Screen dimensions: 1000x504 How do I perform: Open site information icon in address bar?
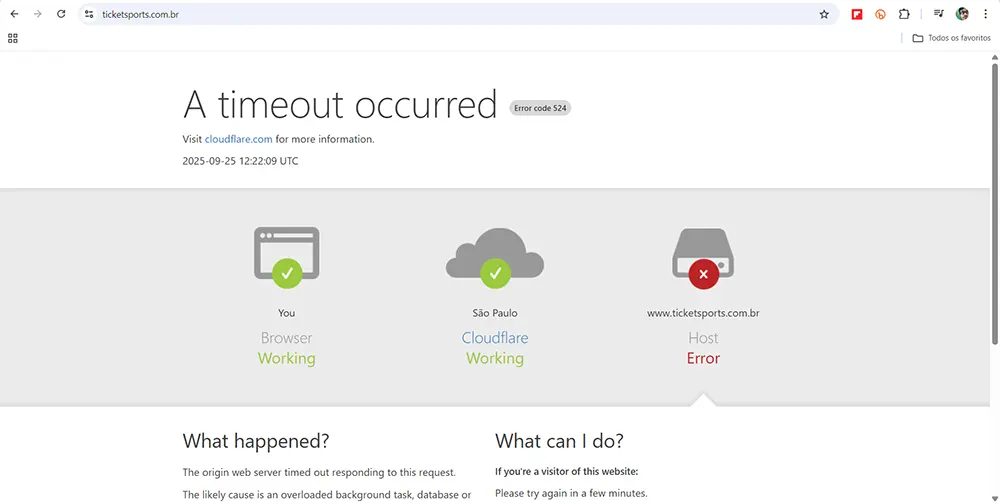(89, 14)
